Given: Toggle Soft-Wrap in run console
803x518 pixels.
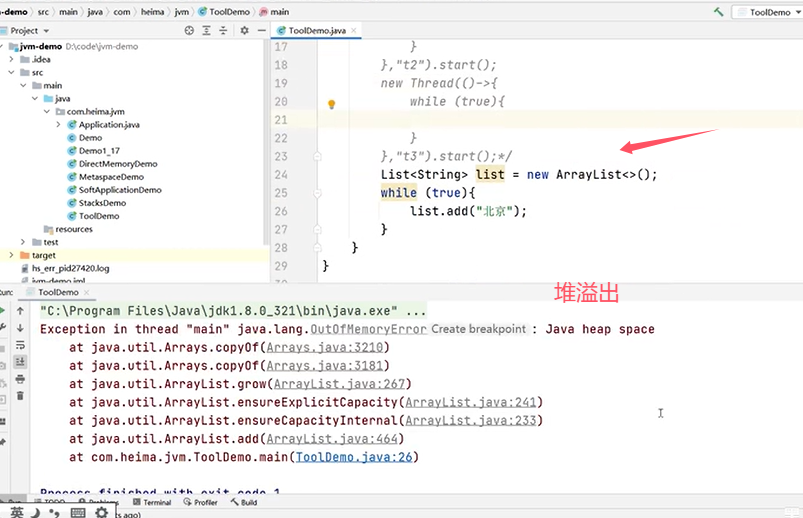Looking at the screenshot, I should coord(20,345).
